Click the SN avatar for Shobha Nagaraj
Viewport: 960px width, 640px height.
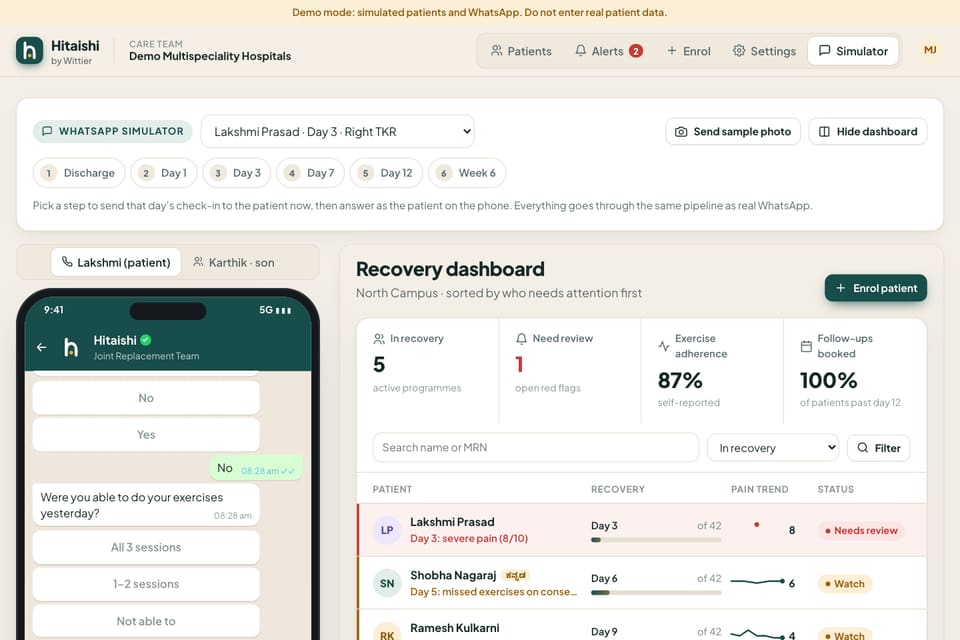tap(387, 583)
